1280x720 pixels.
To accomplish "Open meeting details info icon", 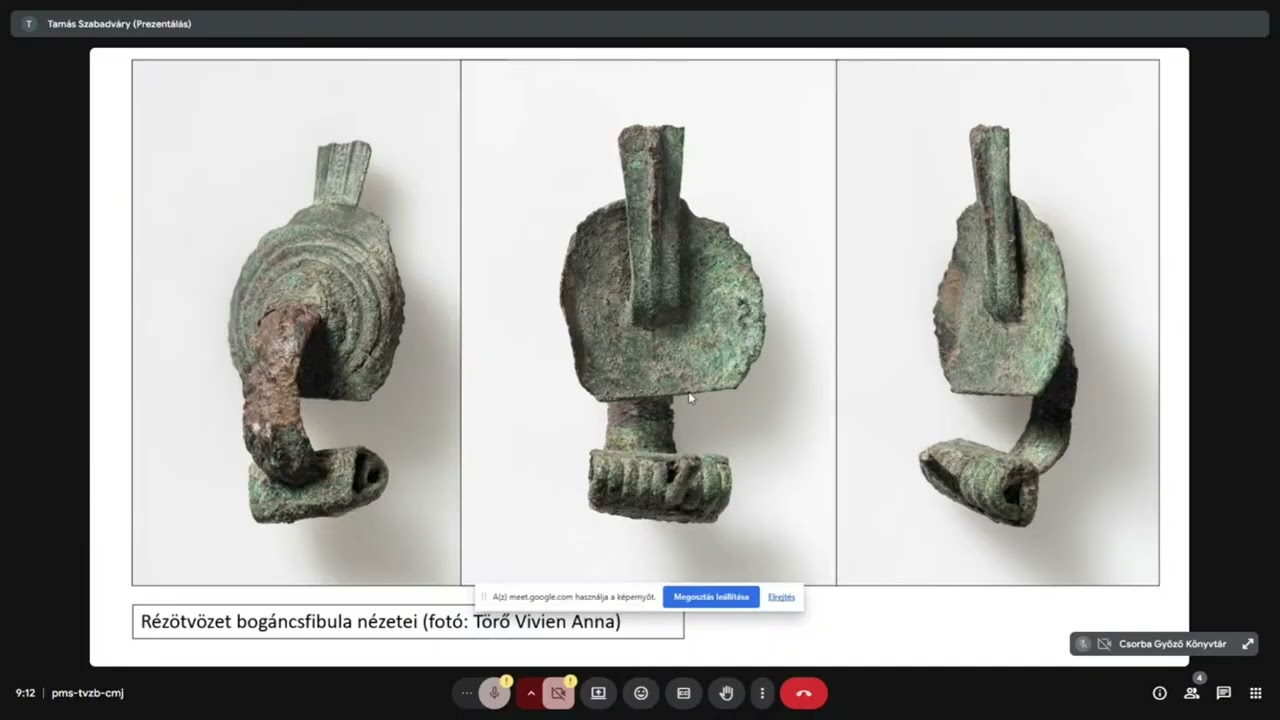I will point(1160,693).
